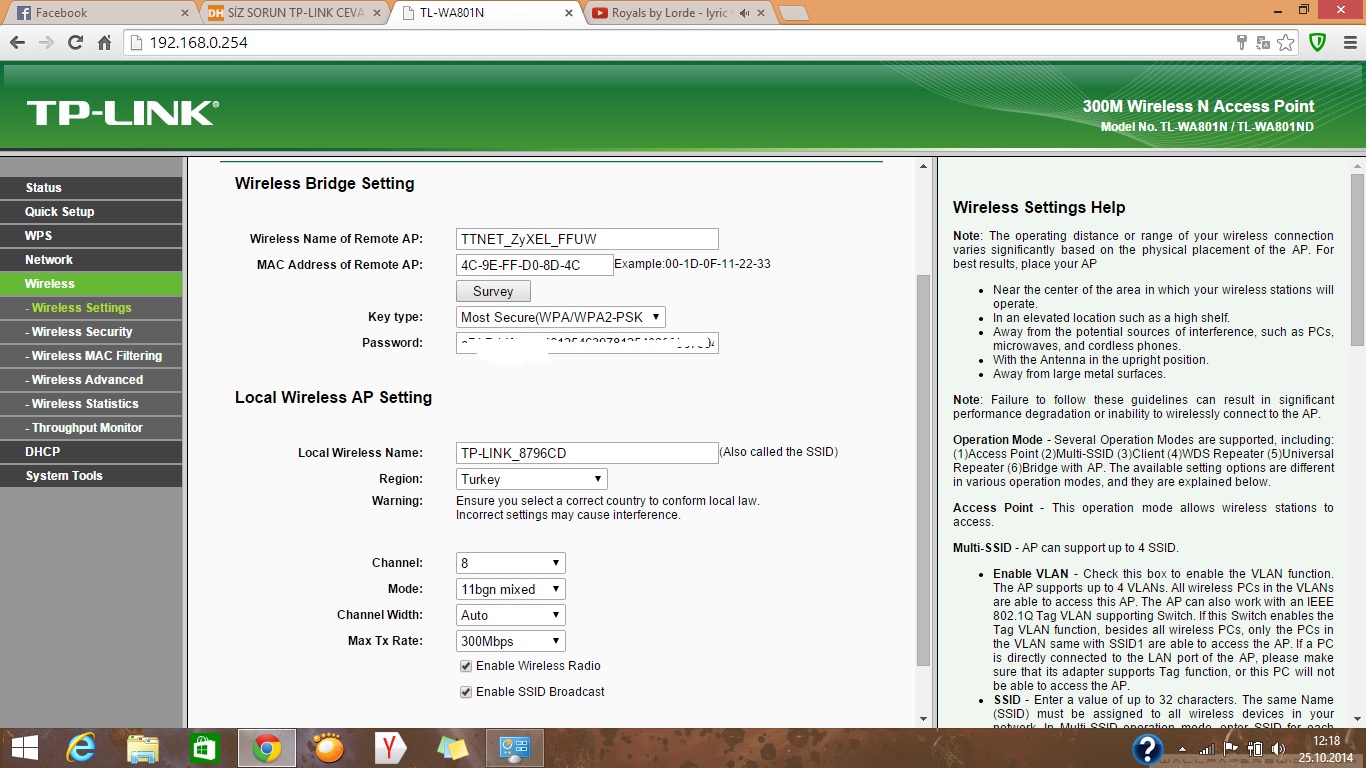Switch to the SİZ SORUN TP-LINK tab
This screenshot has height=768, width=1366.
pyautogui.click(x=293, y=13)
